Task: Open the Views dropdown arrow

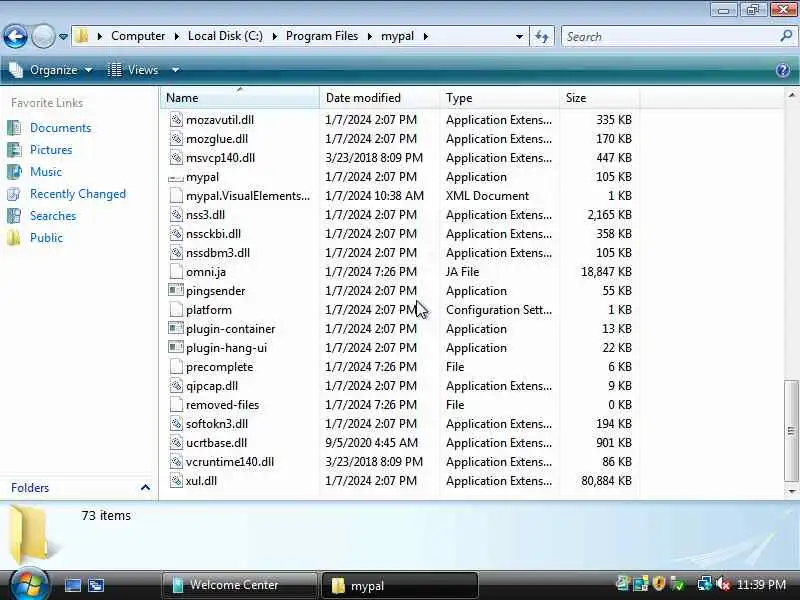Action: [176, 70]
